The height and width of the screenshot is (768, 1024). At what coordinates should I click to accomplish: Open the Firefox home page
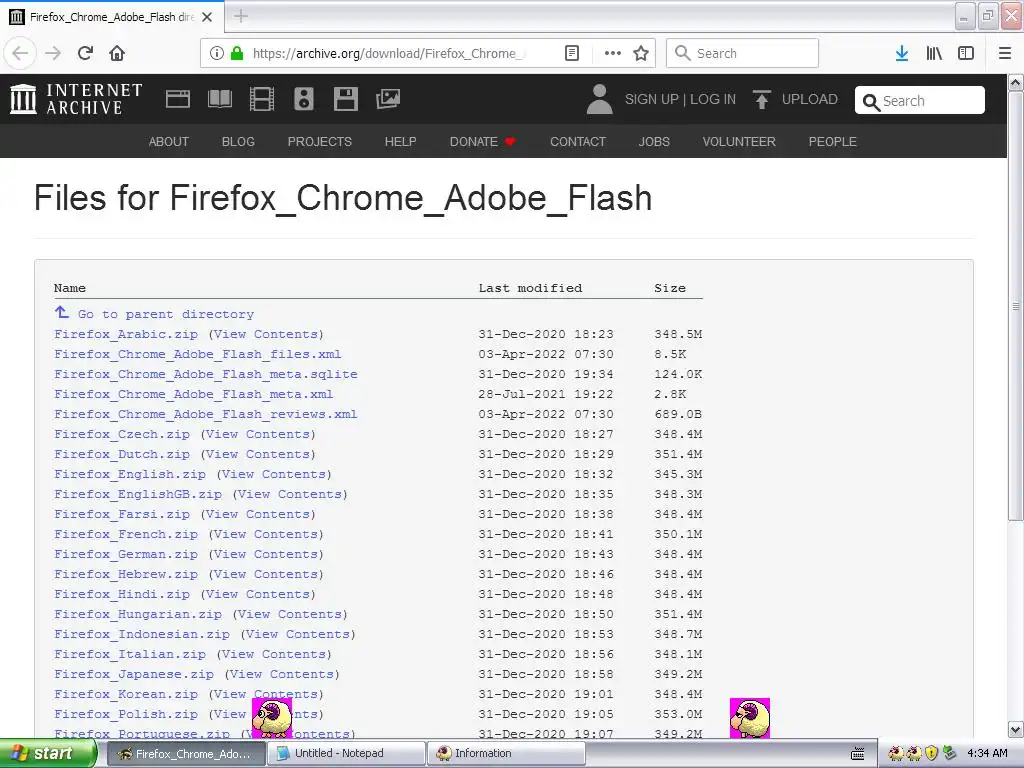tap(117, 53)
